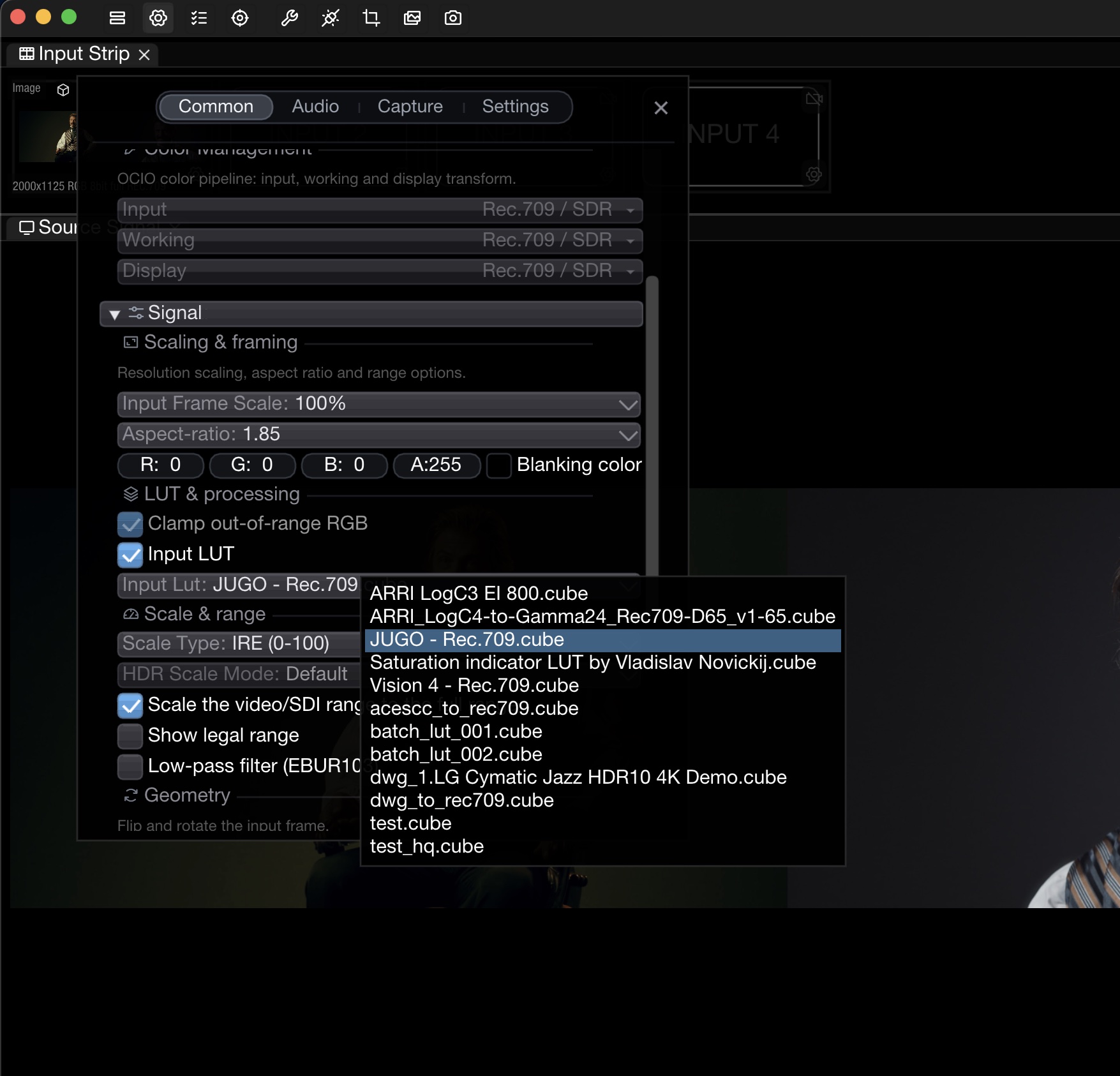Open the target crosshair tool in toolbar
This screenshot has width=1120, height=1076.
click(x=240, y=18)
